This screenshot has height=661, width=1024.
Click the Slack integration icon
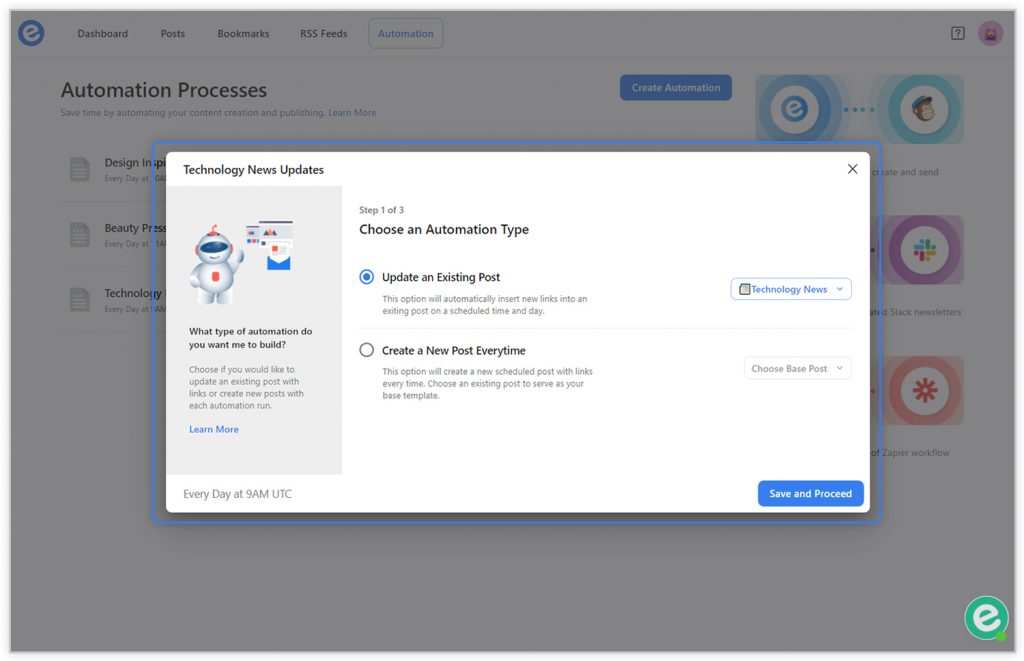point(924,250)
